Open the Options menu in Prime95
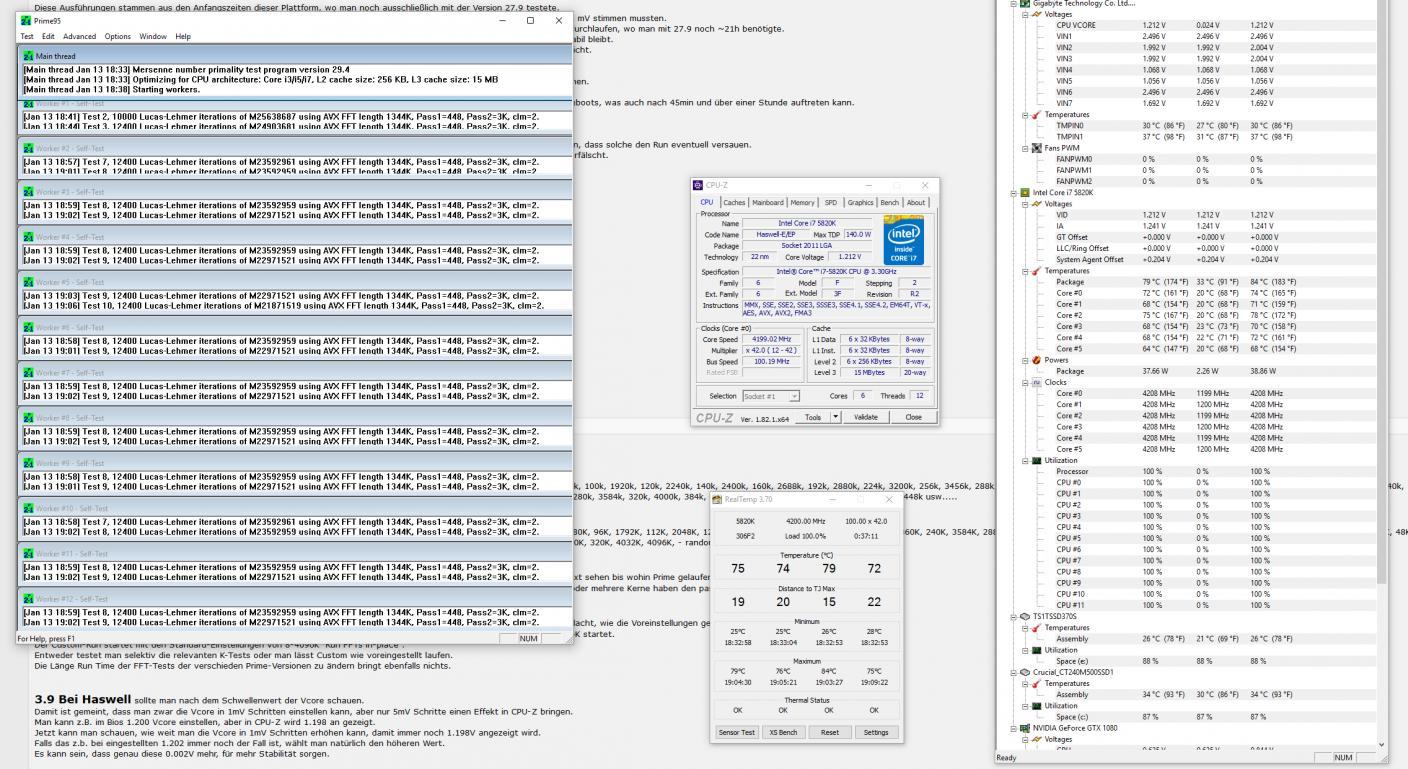1408x769 pixels. click(119, 36)
